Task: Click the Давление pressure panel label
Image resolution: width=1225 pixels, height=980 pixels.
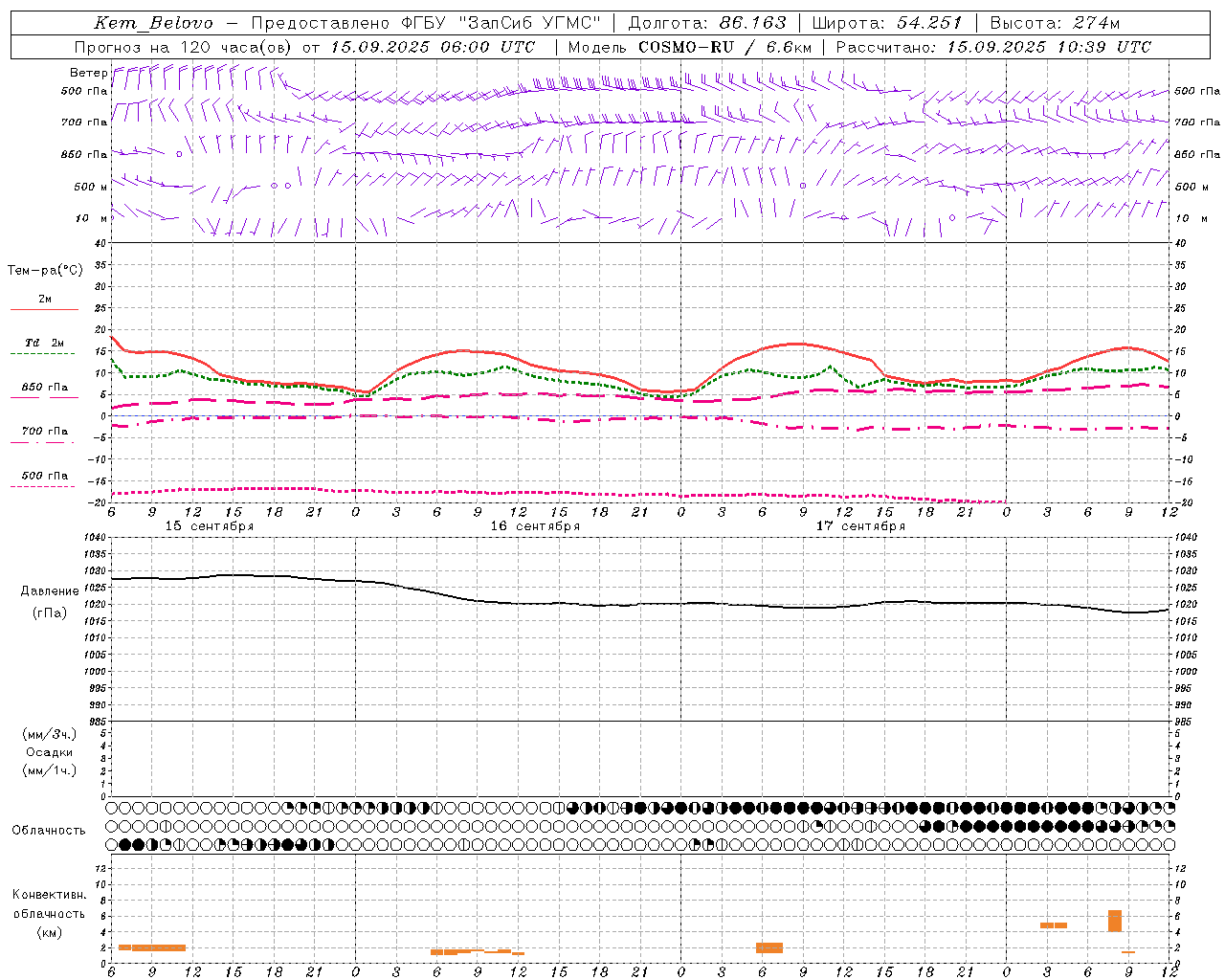Action: point(50,591)
